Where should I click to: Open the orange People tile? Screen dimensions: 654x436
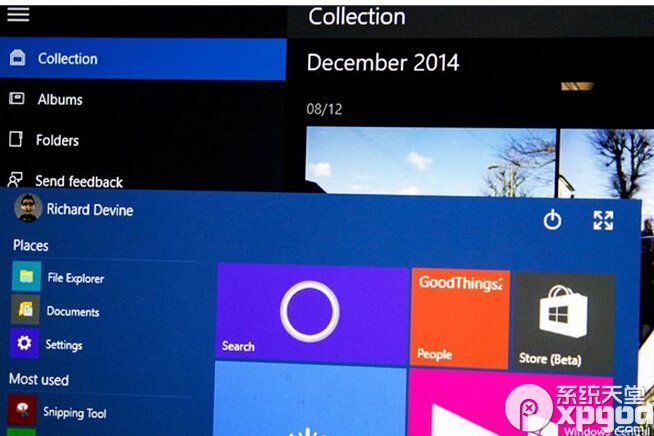(x=460, y=319)
